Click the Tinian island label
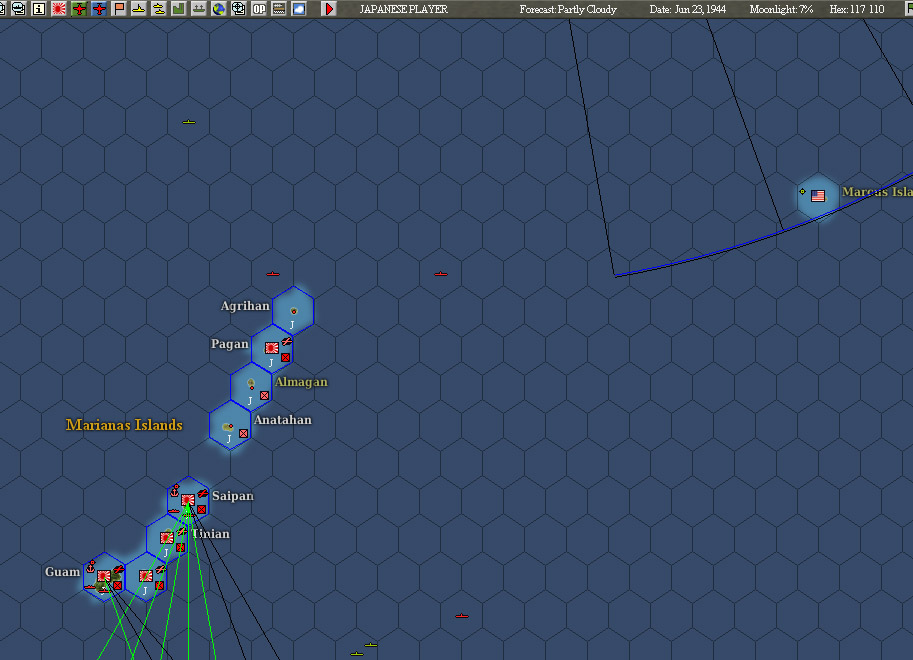This screenshot has height=660, width=913. (211, 534)
